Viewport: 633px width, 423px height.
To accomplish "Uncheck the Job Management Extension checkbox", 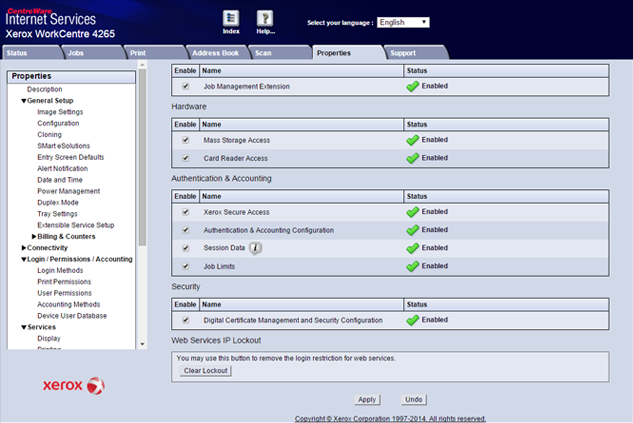I will 185,87.
